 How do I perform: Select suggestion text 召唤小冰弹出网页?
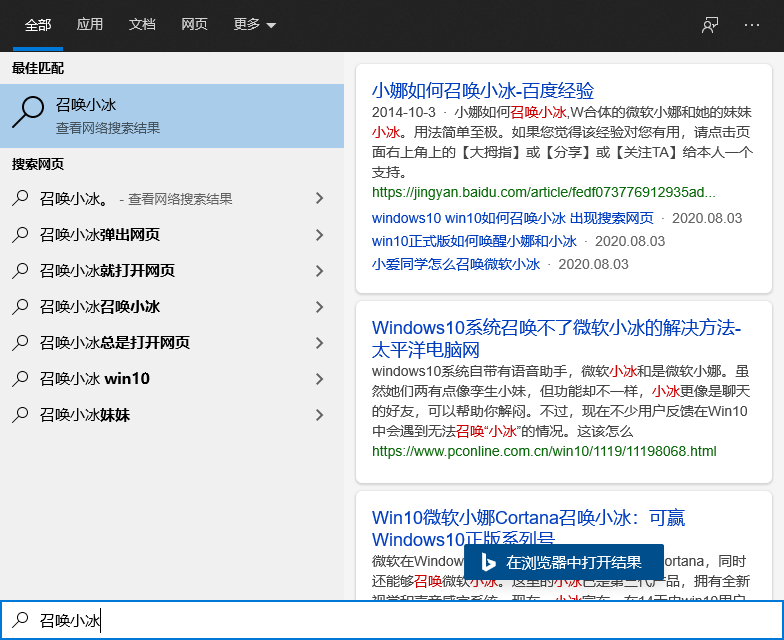[x=100, y=234]
